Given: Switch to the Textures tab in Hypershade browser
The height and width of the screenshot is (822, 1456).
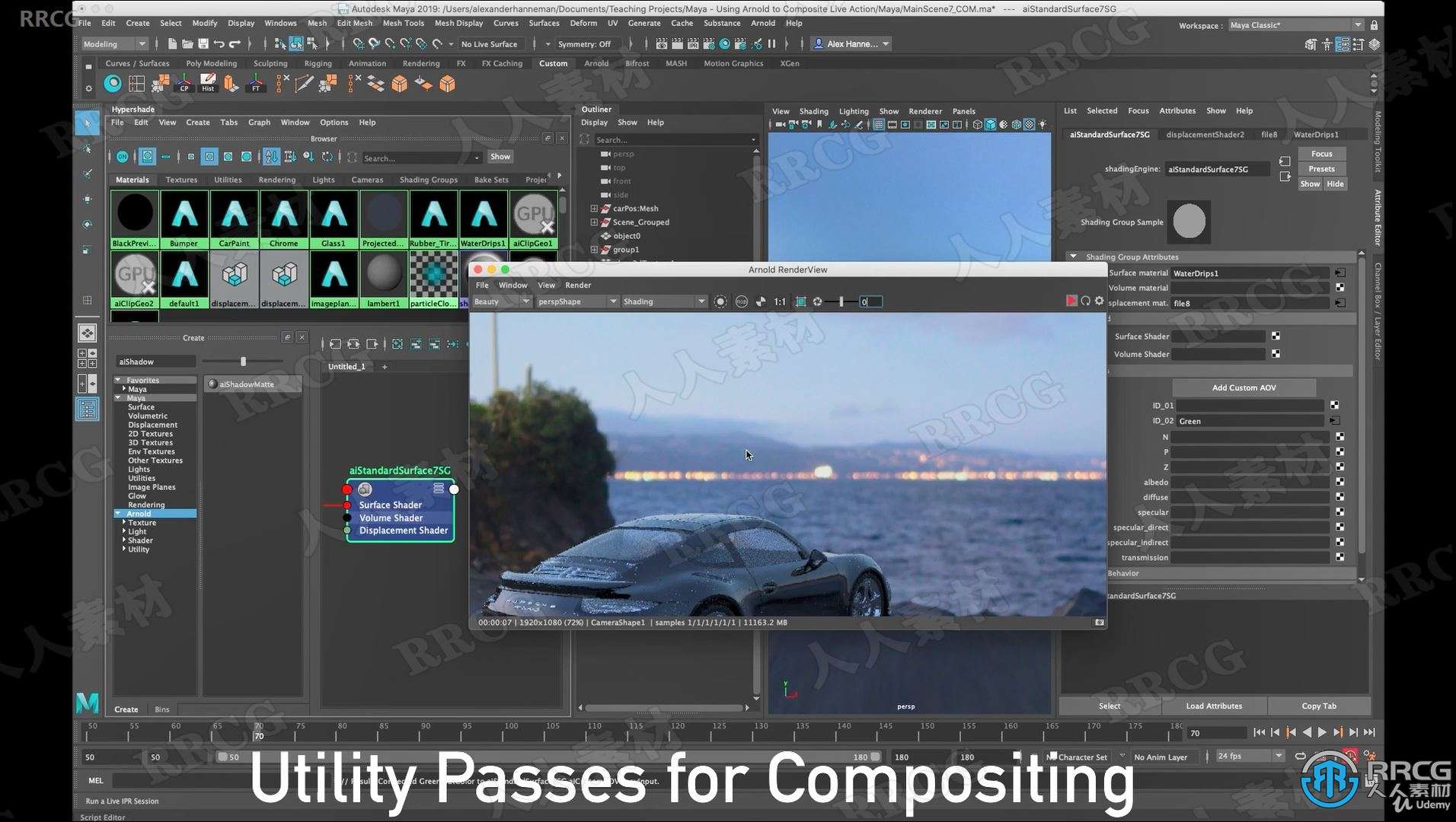Looking at the screenshot, I should coord(181,180).
